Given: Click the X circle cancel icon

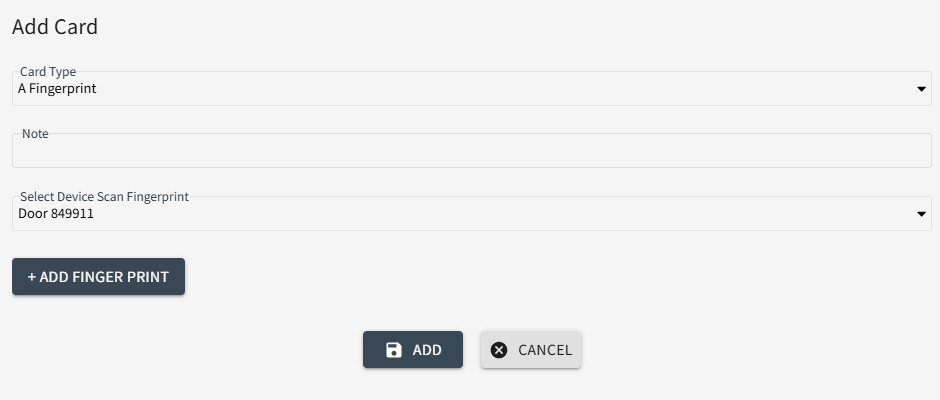Looking at the screenshot, I should (499, 350).
